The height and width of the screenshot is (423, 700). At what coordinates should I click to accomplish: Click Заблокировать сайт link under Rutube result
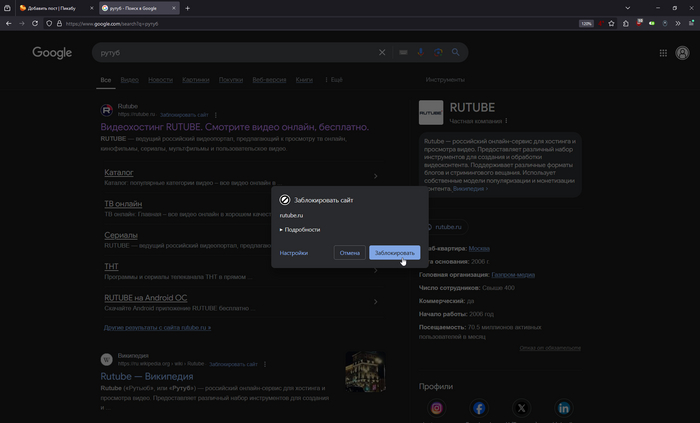tap(184, 115)
